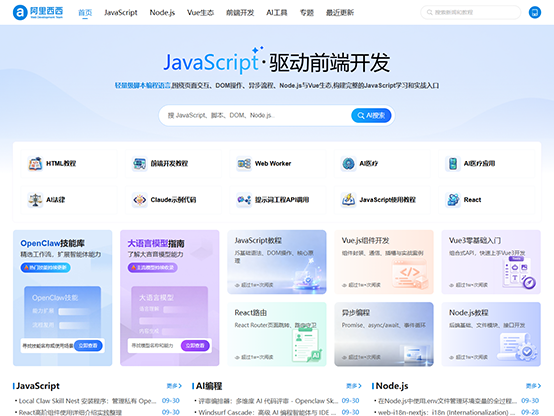Click the AI编程 section heading
This screenshot has width=554, height=416.
pyautogui.click(x=209, y=386)
